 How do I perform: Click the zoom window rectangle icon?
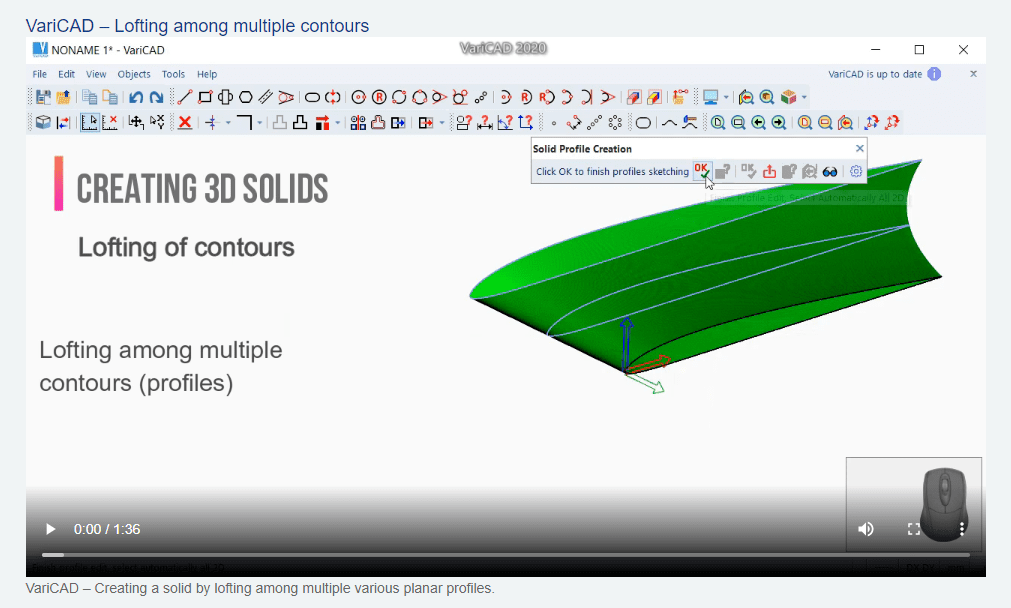(x=738, y=123)
